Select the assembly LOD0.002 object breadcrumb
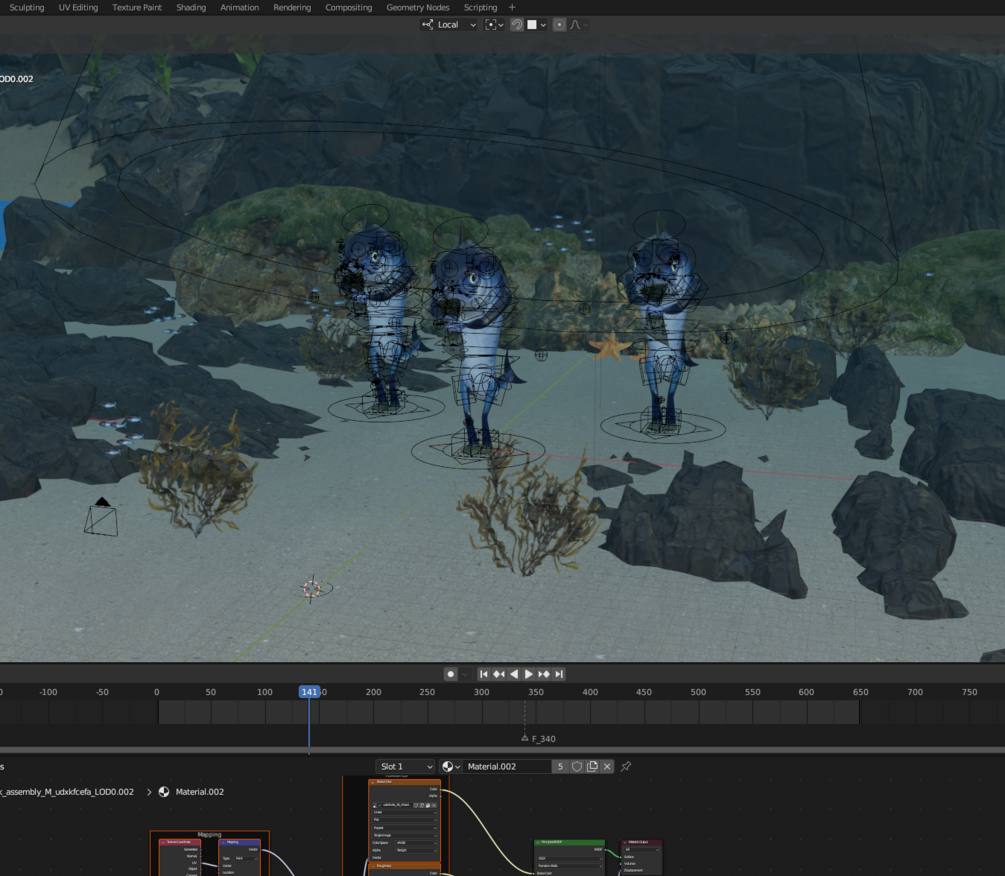This screenshot has height=876, width=1005. click(67, 792)
